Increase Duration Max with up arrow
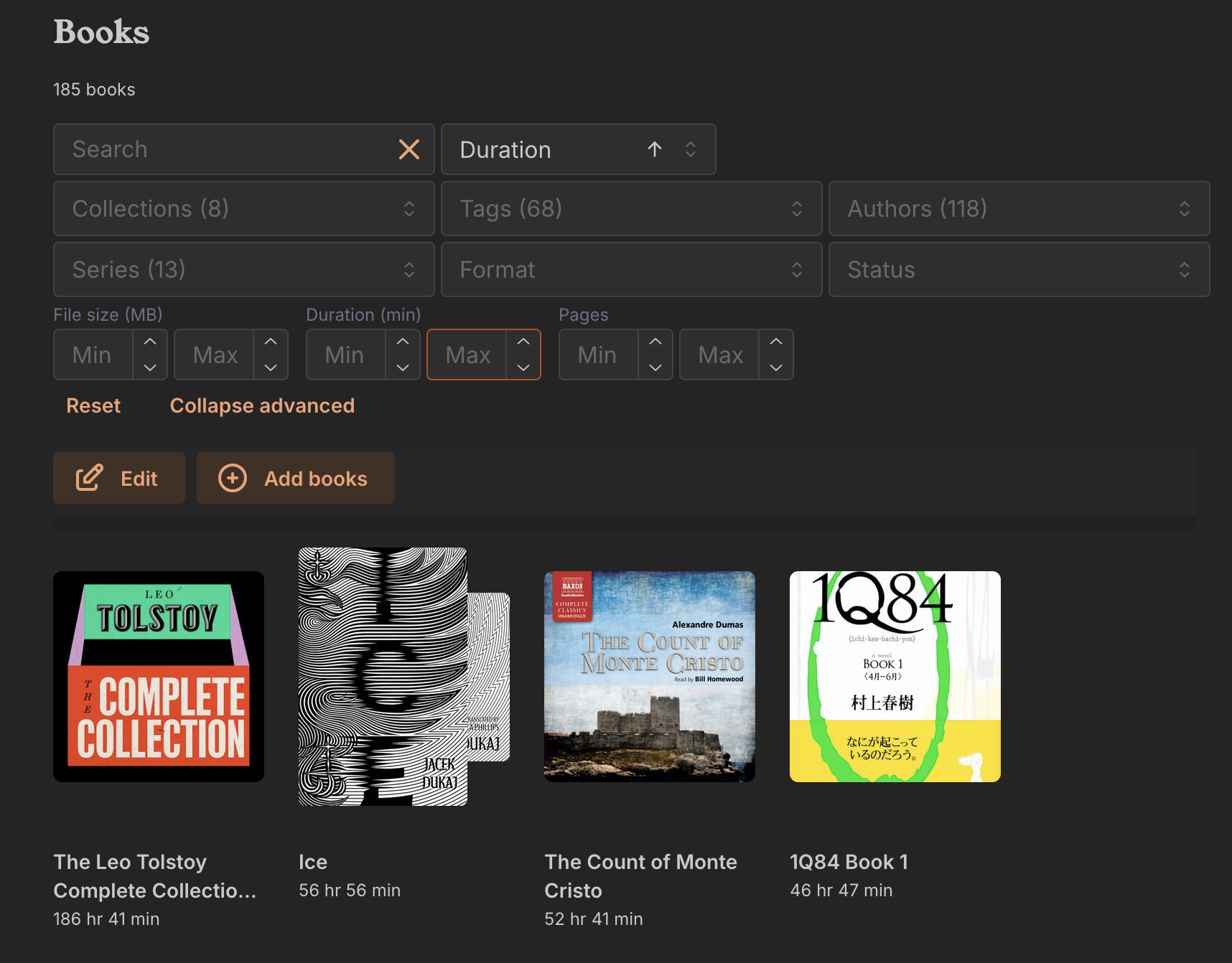 coord(523,342)
